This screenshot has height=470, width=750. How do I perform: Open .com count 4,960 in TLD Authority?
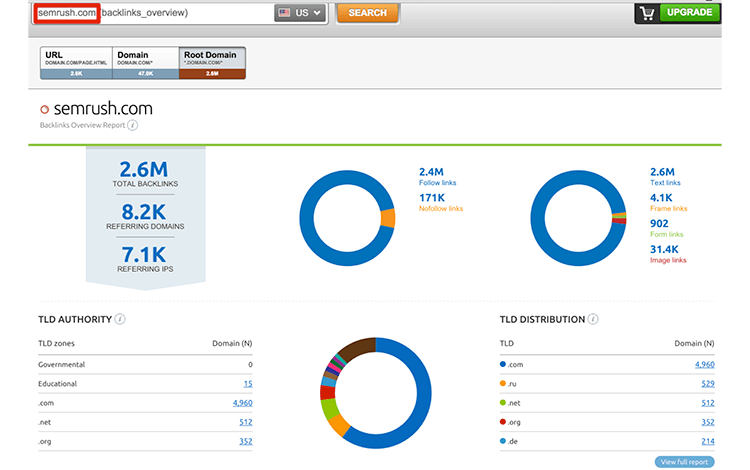pyautogui.click(x=243, y=403)
